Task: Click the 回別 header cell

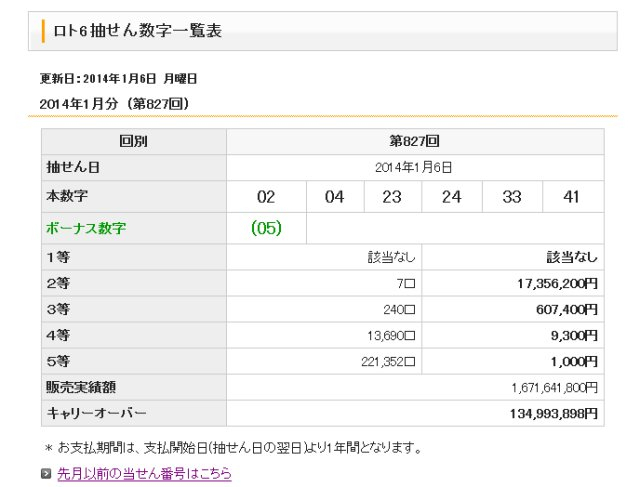Action: click(133, 141)
